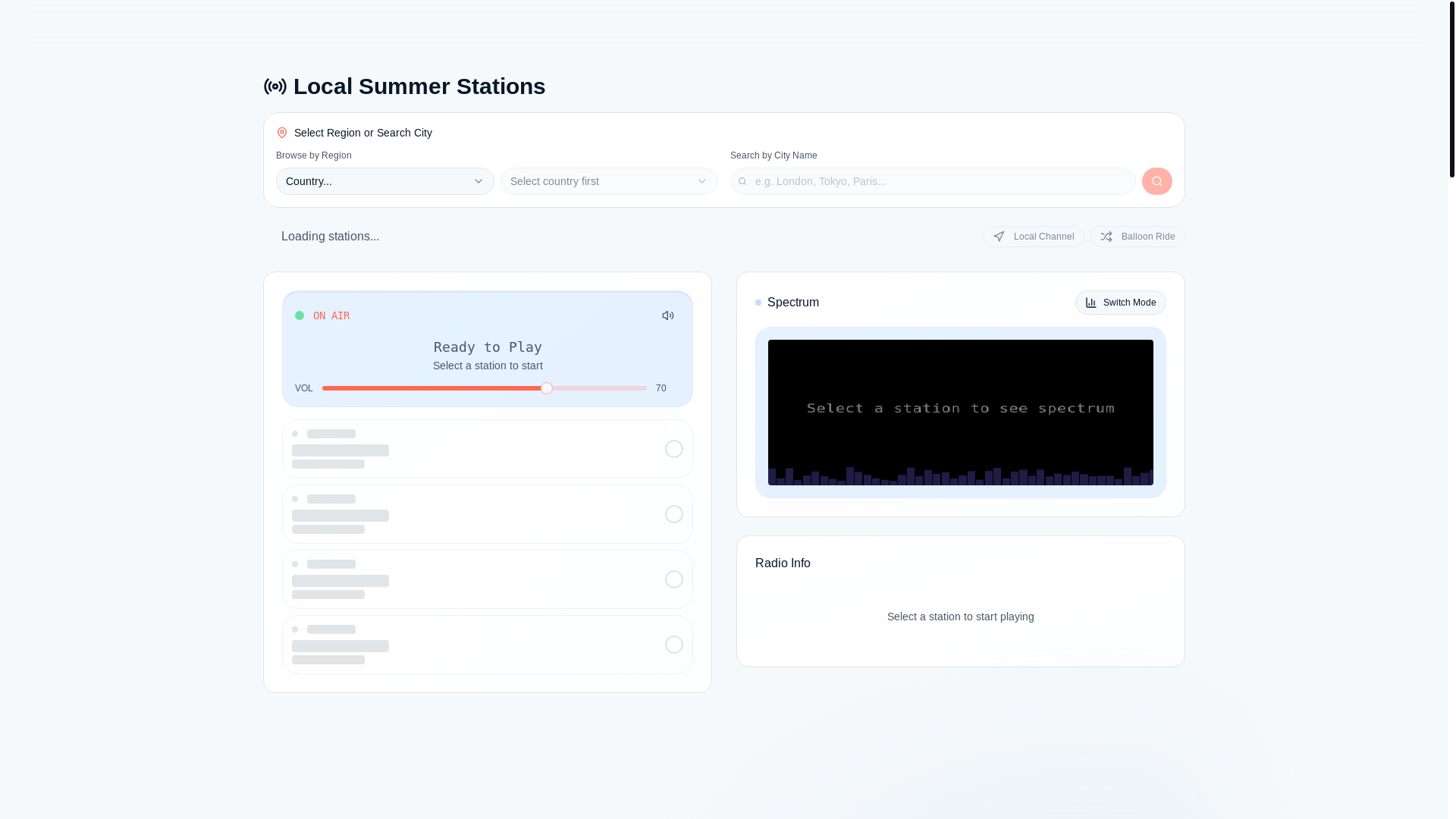This screenshot has width=1456, height=819.
Task: Open the Country dropdown
Action: [x=385, y=181]
